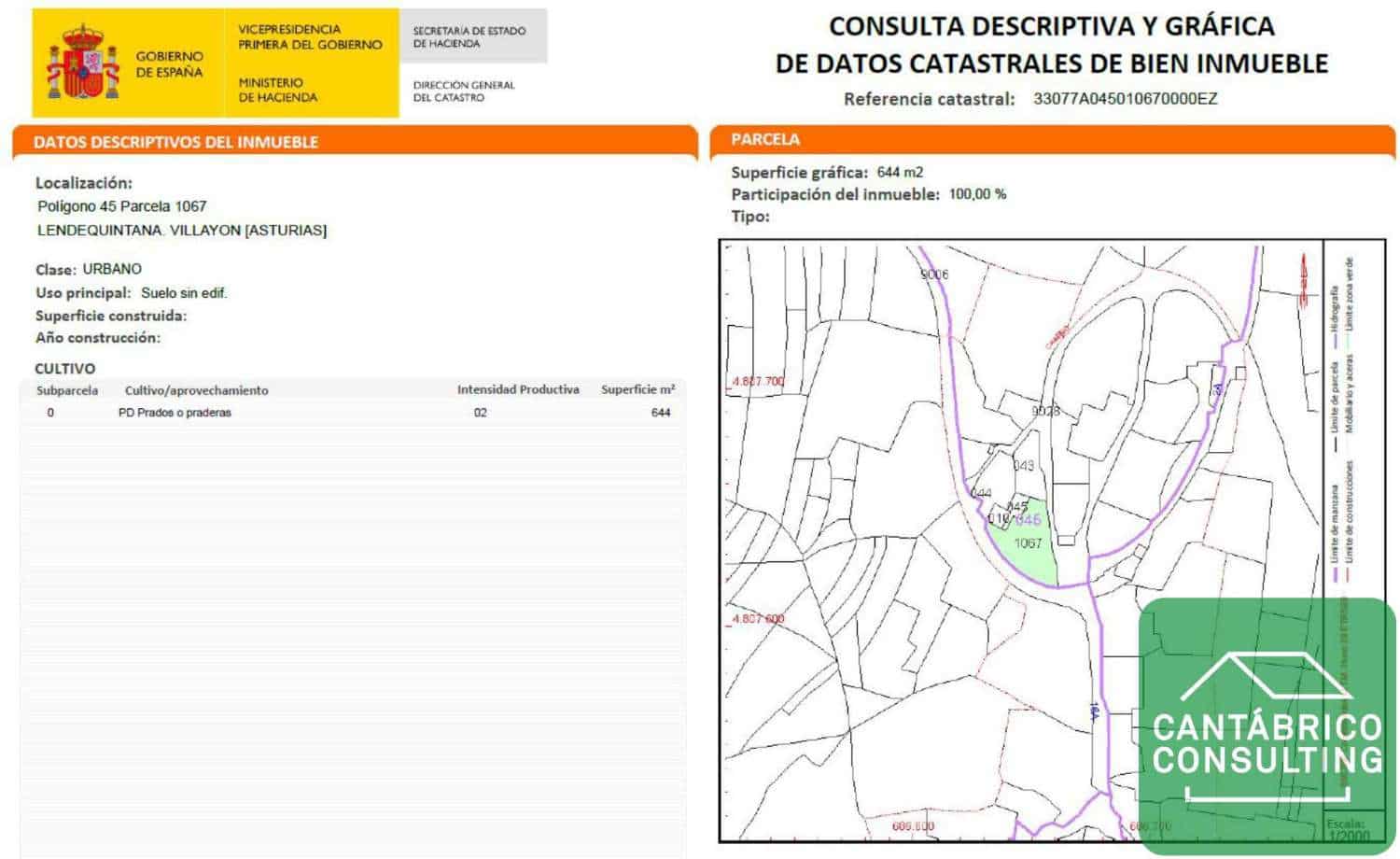1400x859 pixels.
Task: Click the 'Intensidad Productiva' column header
Action: (517, 389)
